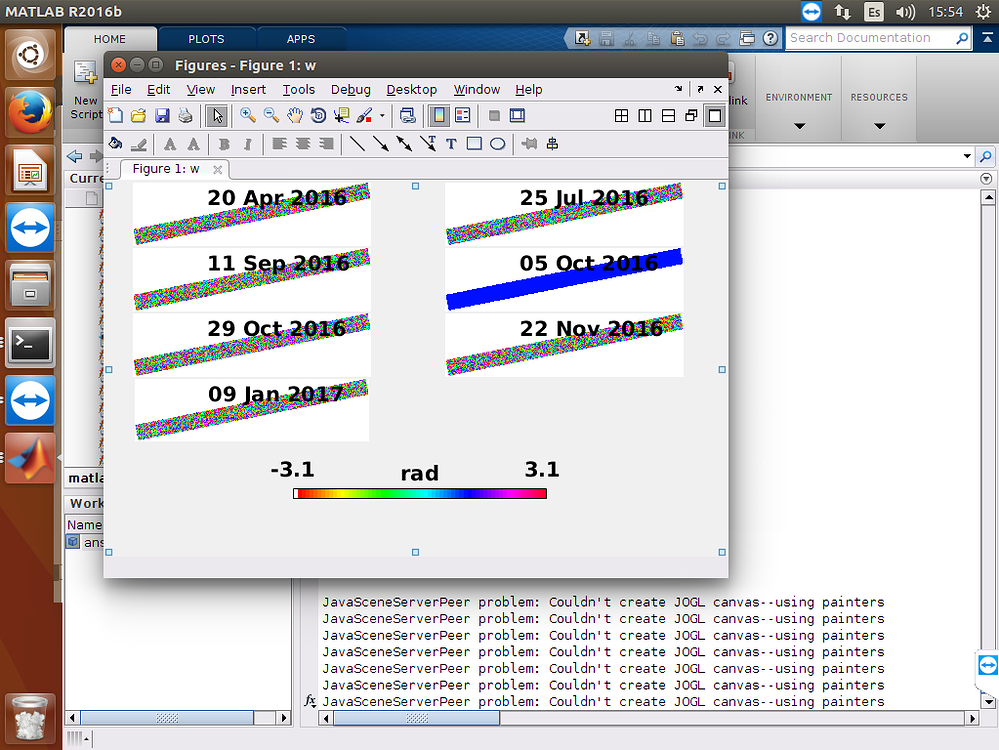Viewport: 999px width, 750px height.
Task: Switch to the APPS ribbon tab
Action: tap(301, 39)
